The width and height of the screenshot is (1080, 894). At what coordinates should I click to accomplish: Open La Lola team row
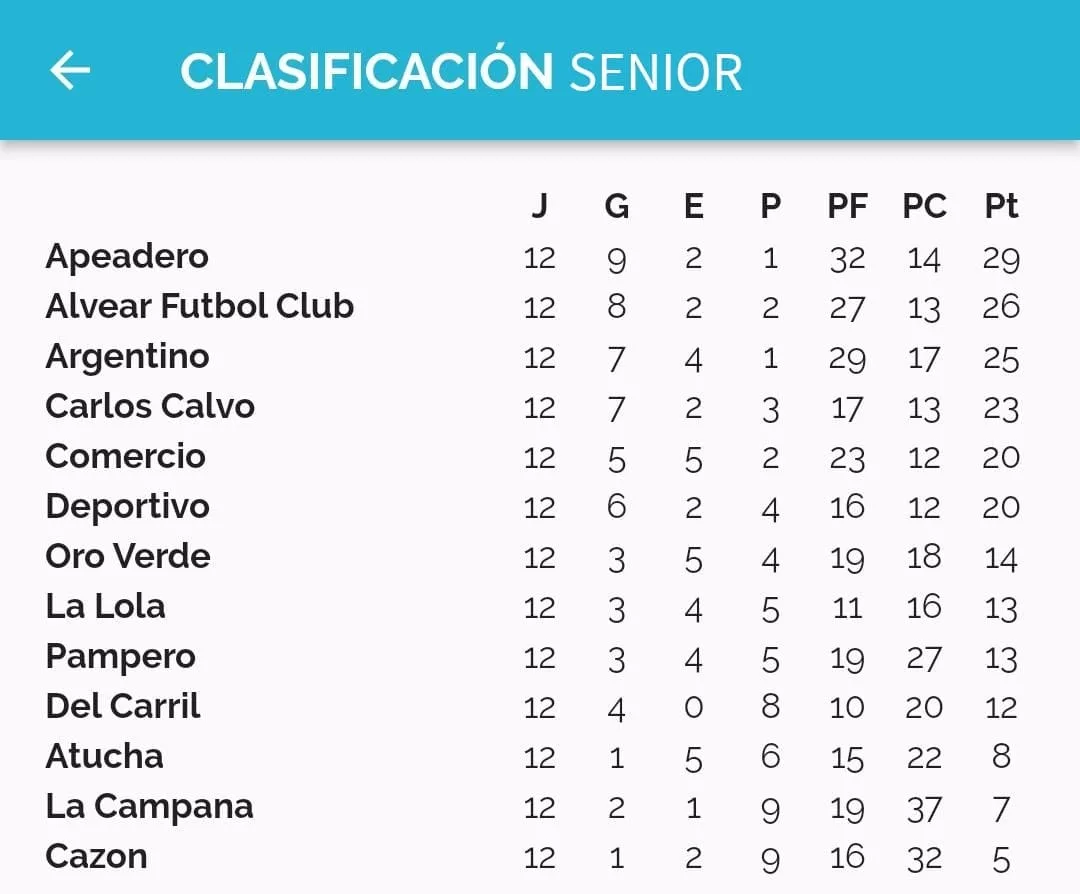coord(105,607)
